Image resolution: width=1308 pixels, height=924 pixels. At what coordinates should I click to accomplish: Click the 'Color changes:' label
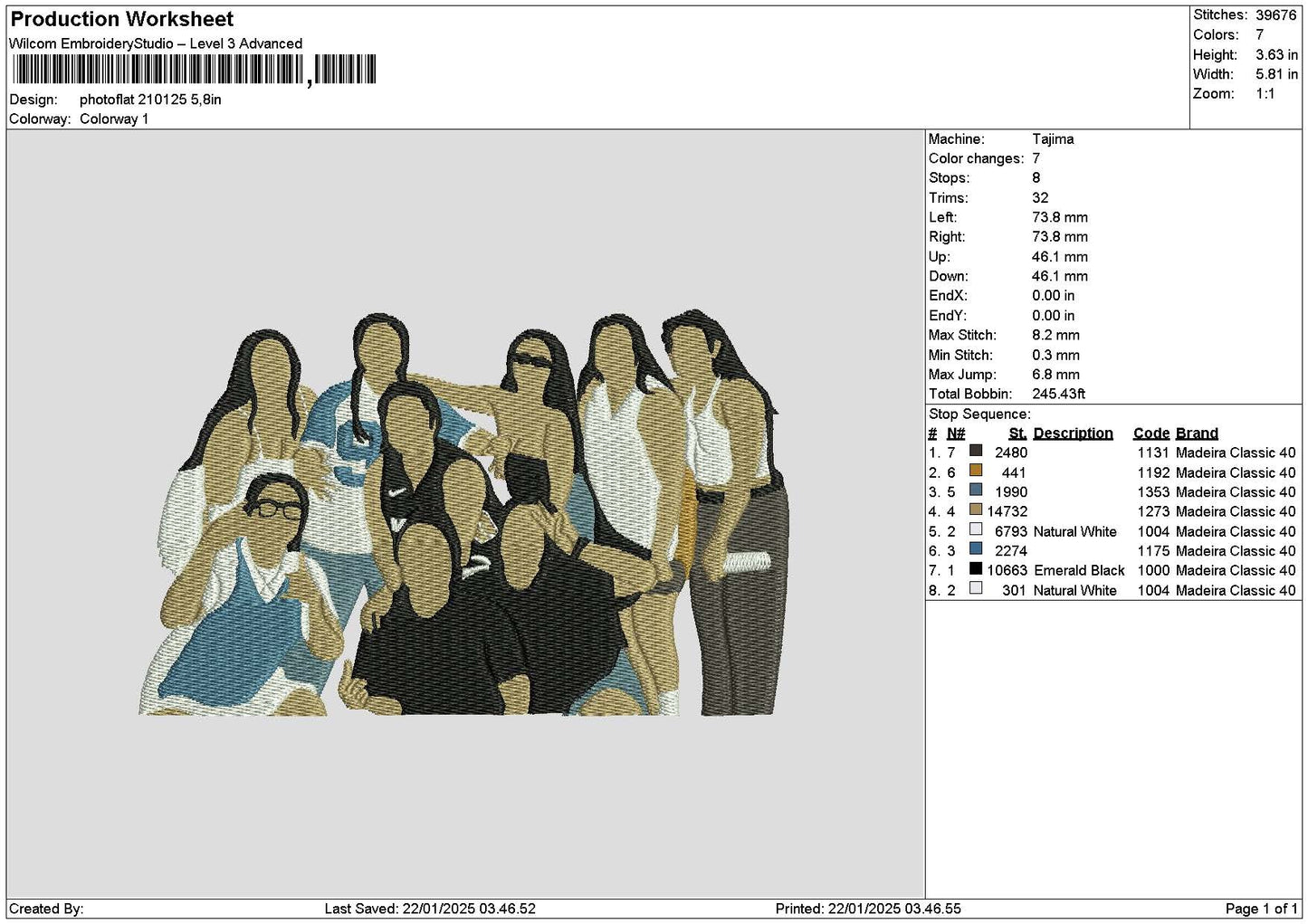(976, 159)
